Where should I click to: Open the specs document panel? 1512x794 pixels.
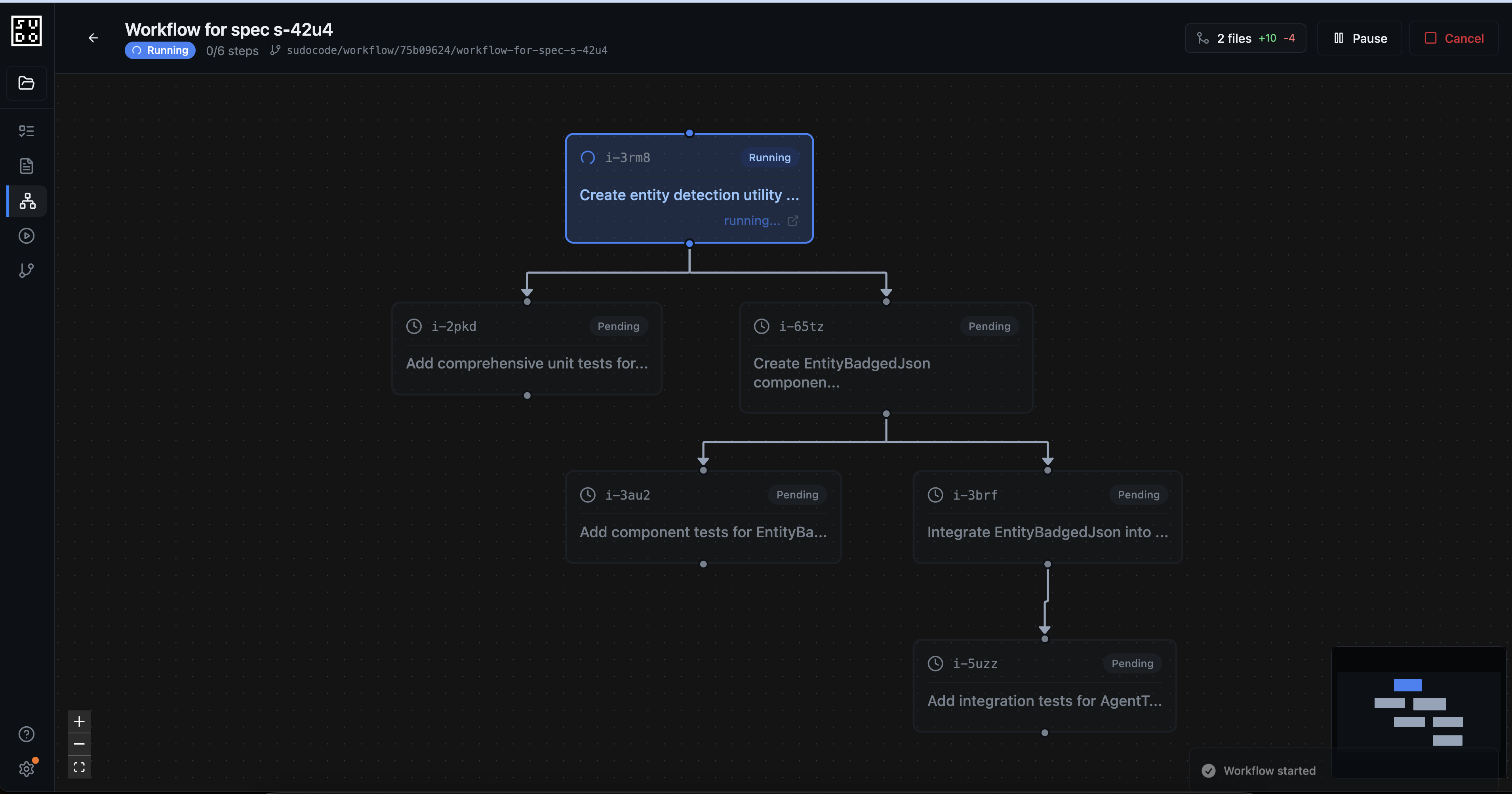coord(27,166)
